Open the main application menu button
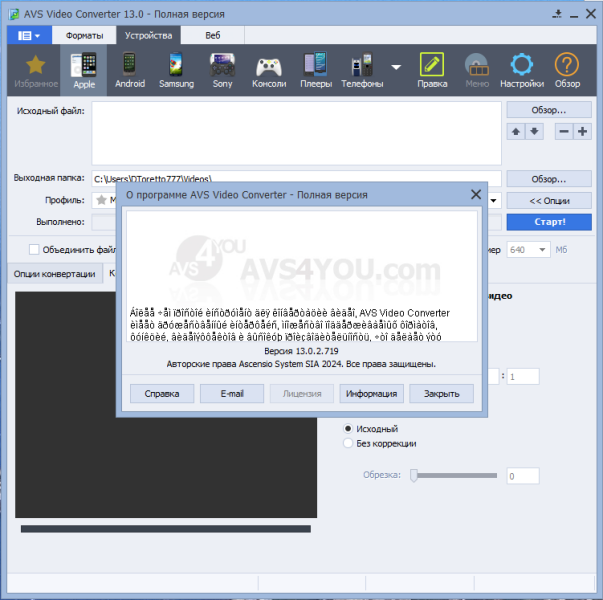Screen dimensions: 603x600 pyautogui.click(x=29, y=35)
